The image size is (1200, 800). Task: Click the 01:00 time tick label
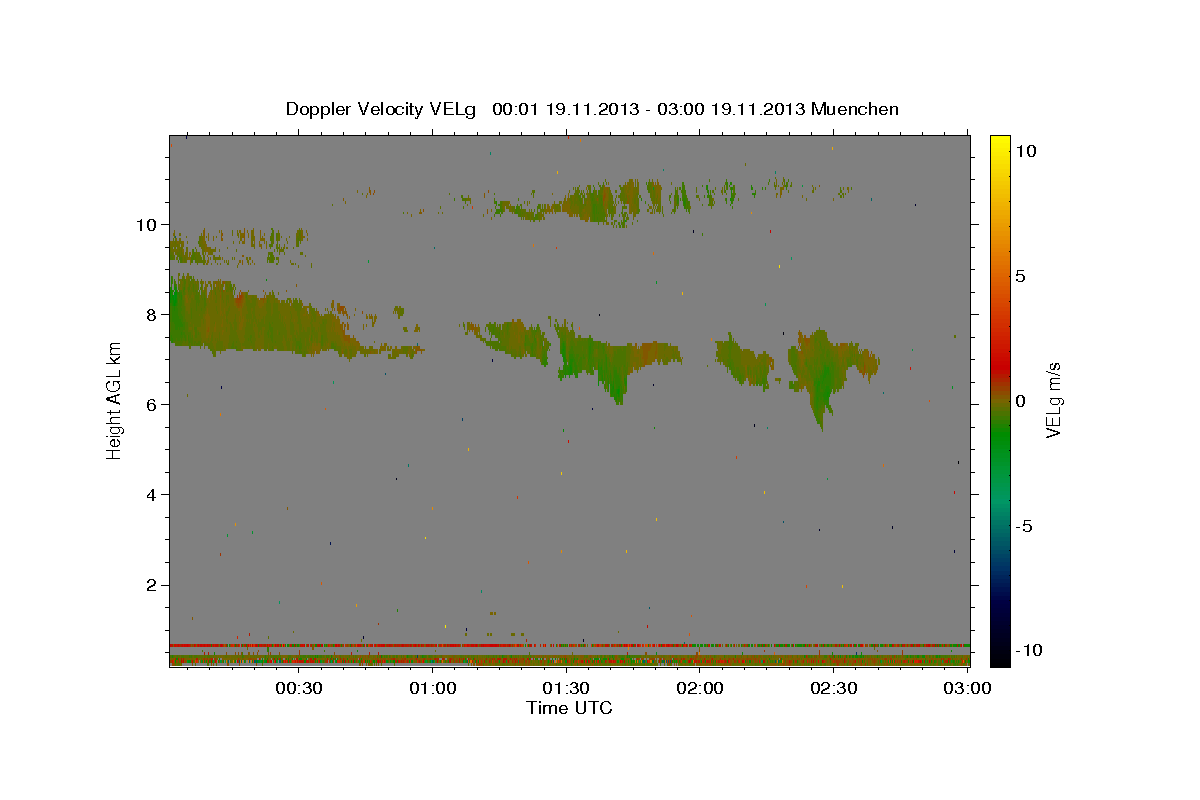tap(432, 688)
